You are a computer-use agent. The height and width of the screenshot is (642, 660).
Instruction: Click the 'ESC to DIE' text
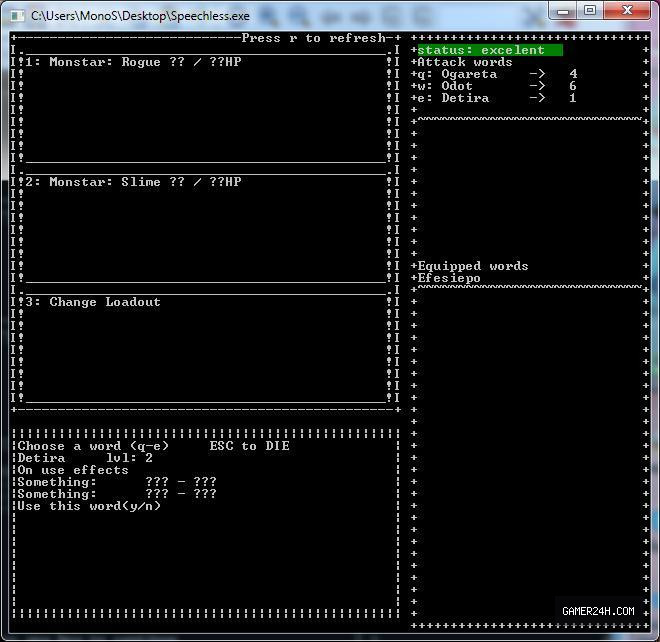250,446
